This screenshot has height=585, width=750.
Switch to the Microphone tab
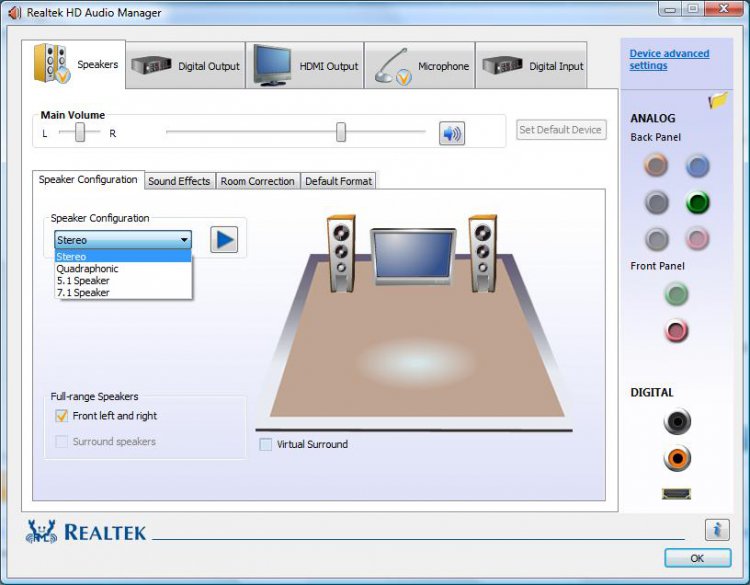click(x=419, y=66)
